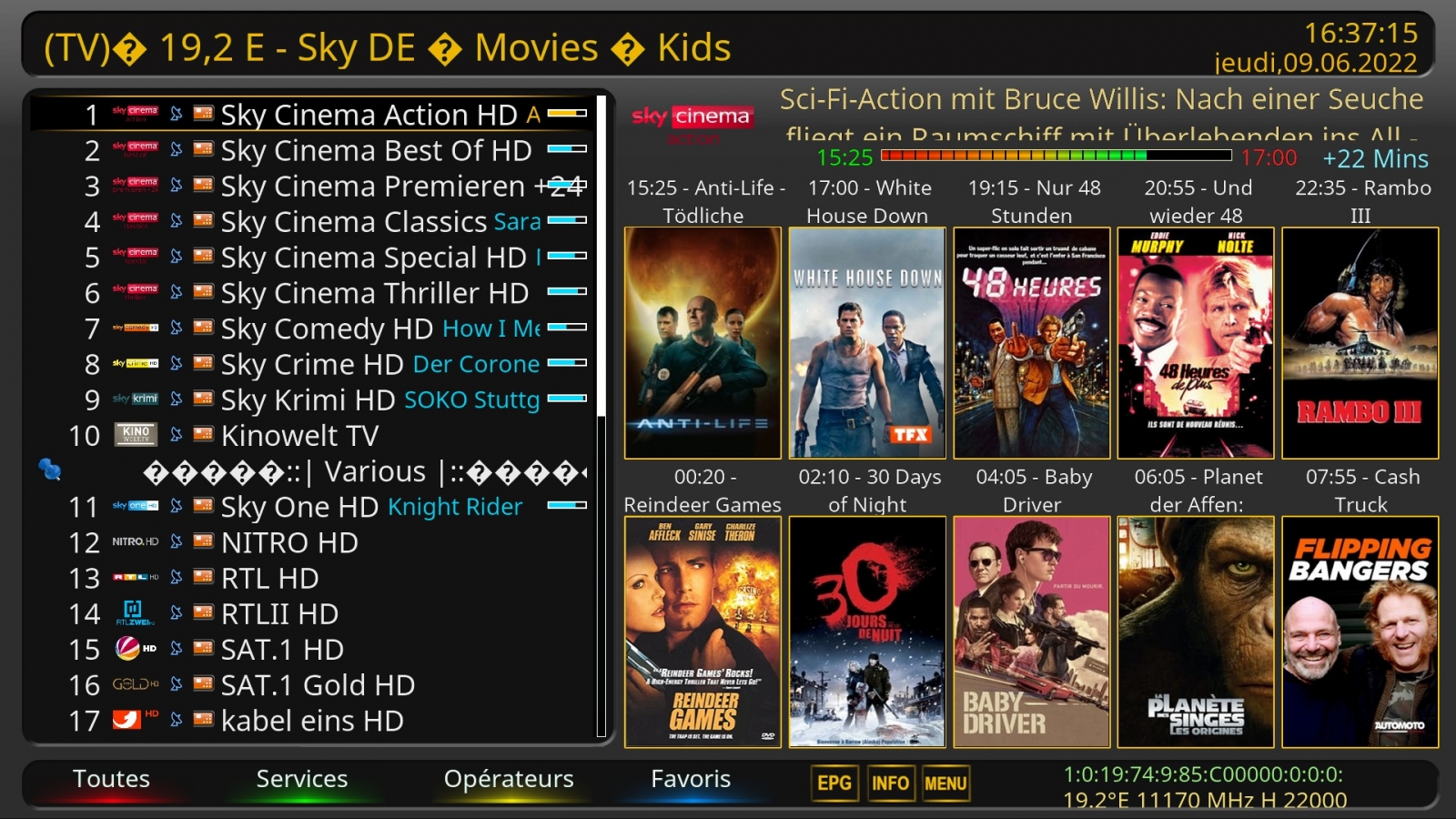Click the RTL HD channel logo
Viewport: 1456px width, 819px height.
point(135,577)
